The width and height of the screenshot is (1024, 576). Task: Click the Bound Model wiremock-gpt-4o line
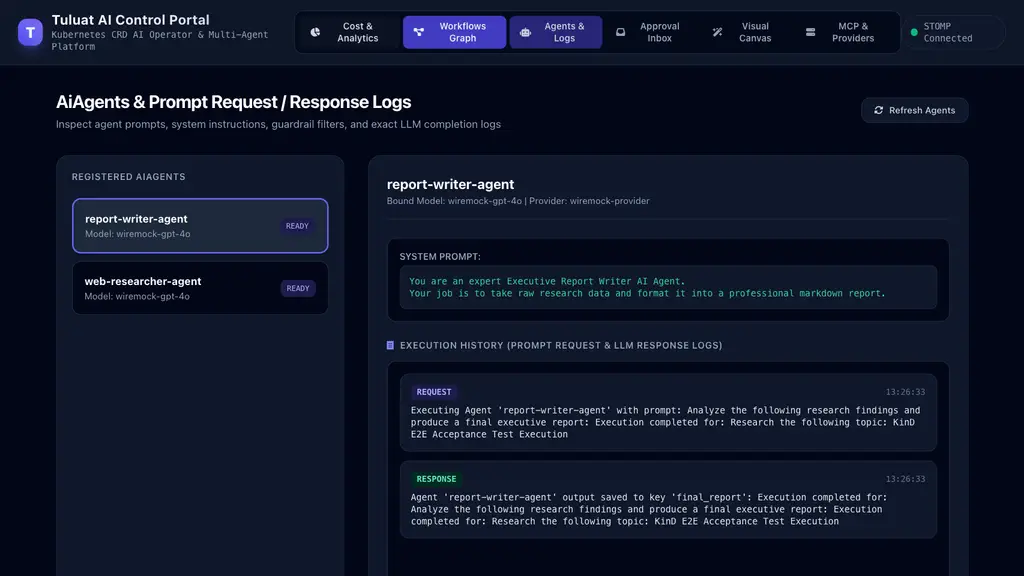[518, 201]
